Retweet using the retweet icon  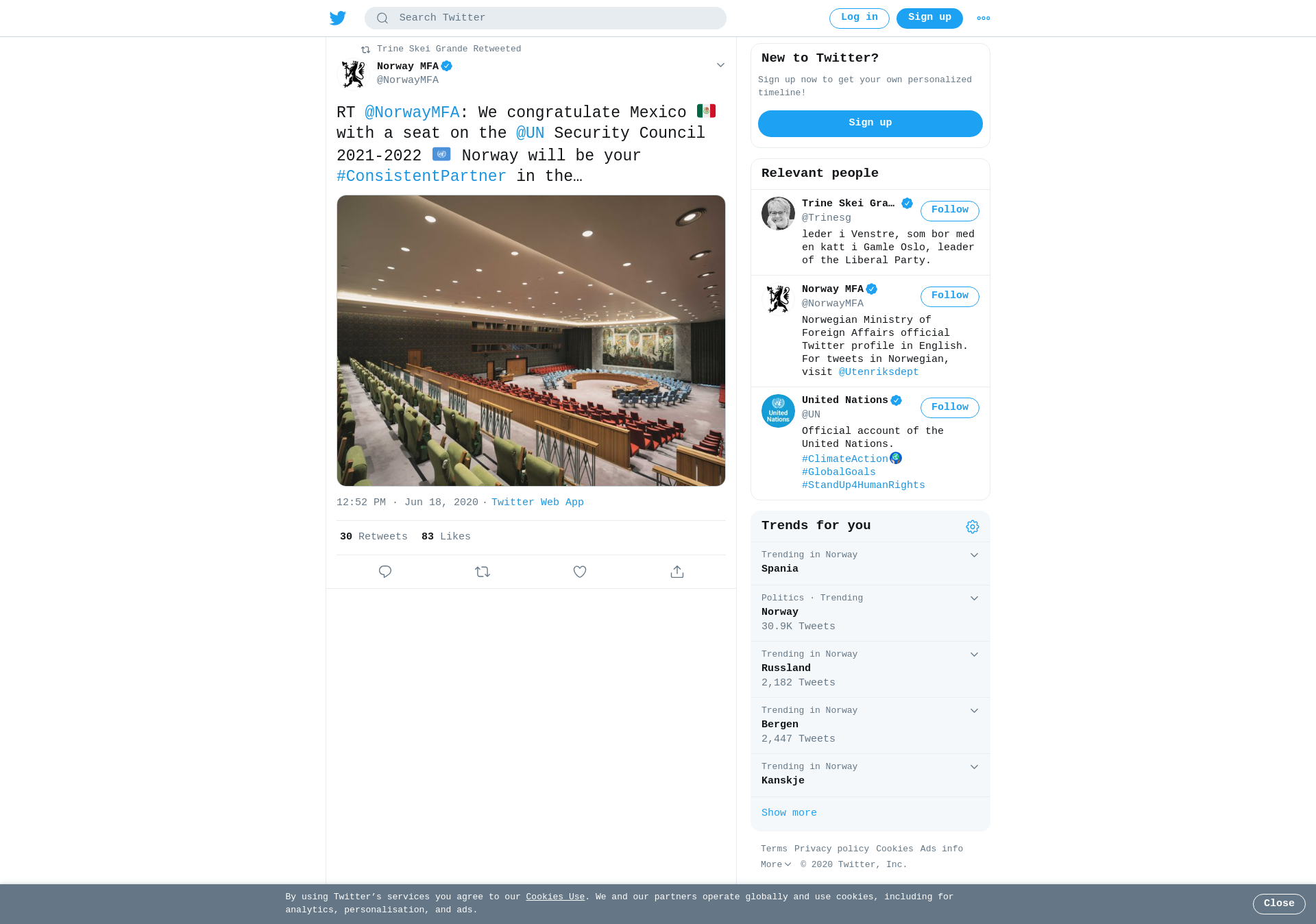483,572
